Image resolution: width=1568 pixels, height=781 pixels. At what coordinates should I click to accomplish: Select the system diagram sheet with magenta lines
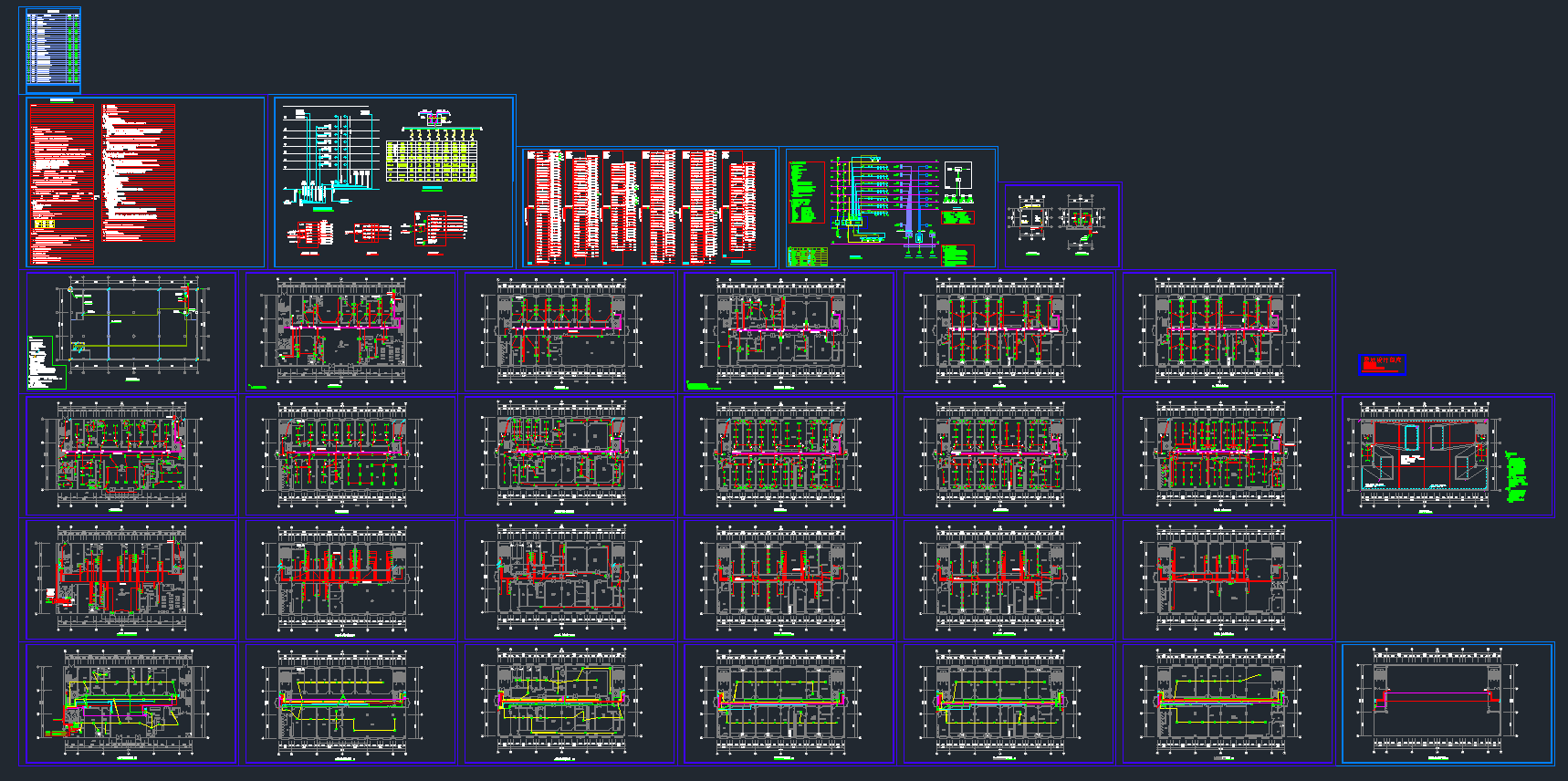890,208
